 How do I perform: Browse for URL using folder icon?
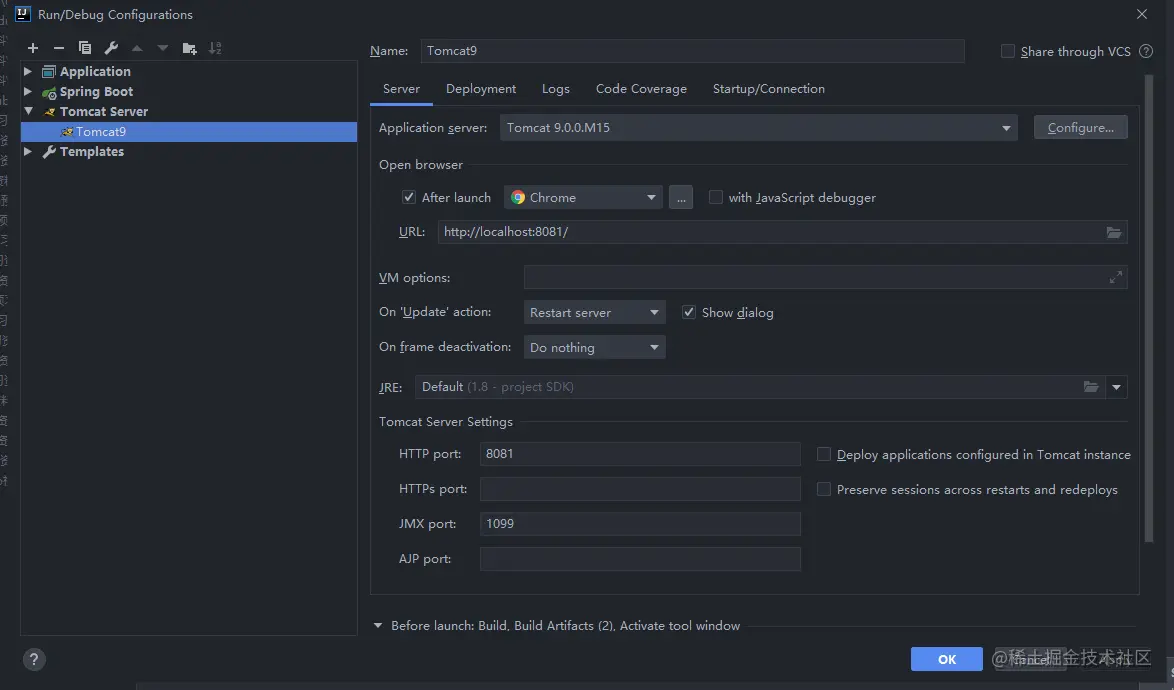tap(1113, 232)
